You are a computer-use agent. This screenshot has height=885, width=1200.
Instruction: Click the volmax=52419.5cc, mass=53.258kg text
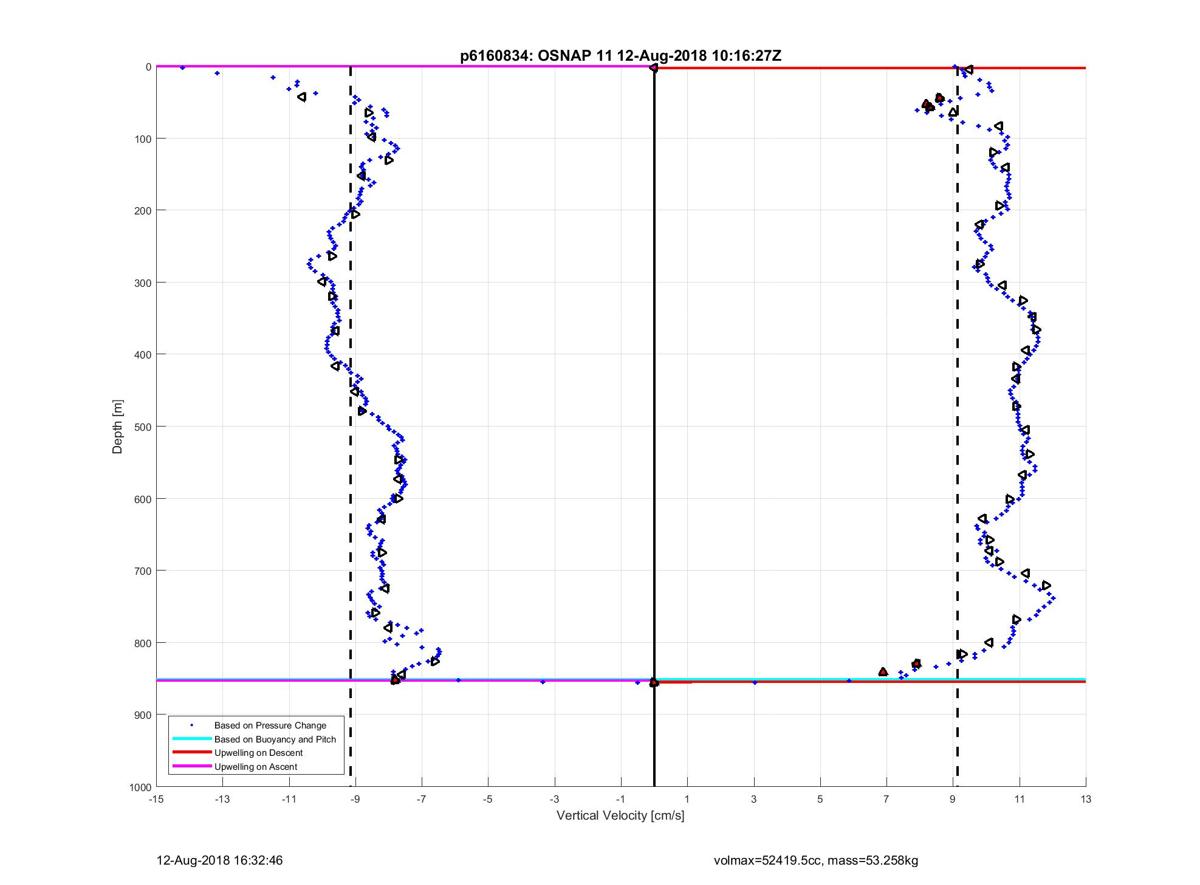pyautogui.click(x=816, y=860)
